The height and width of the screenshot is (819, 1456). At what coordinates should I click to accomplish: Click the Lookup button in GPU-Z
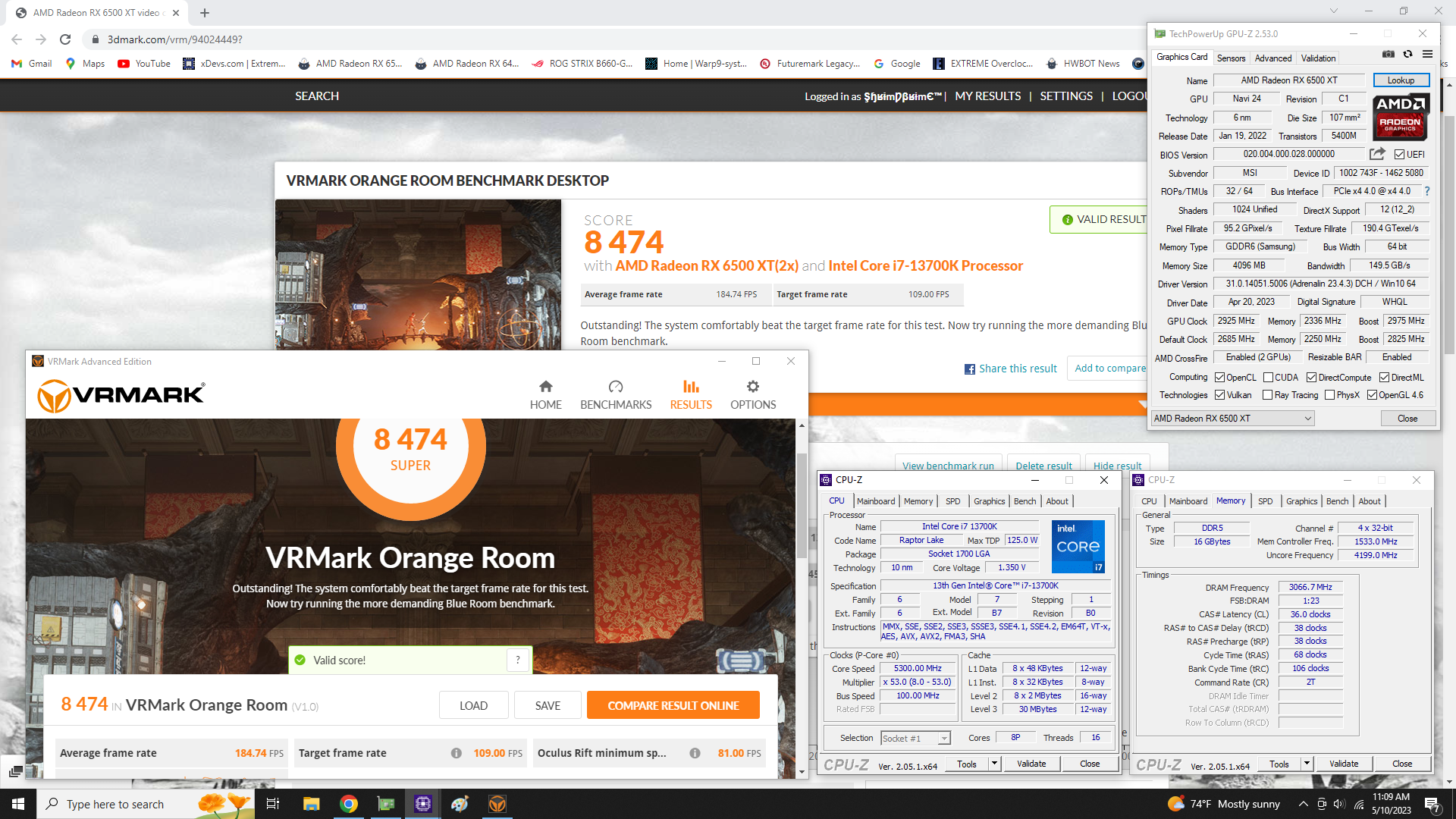point(1401,80)
